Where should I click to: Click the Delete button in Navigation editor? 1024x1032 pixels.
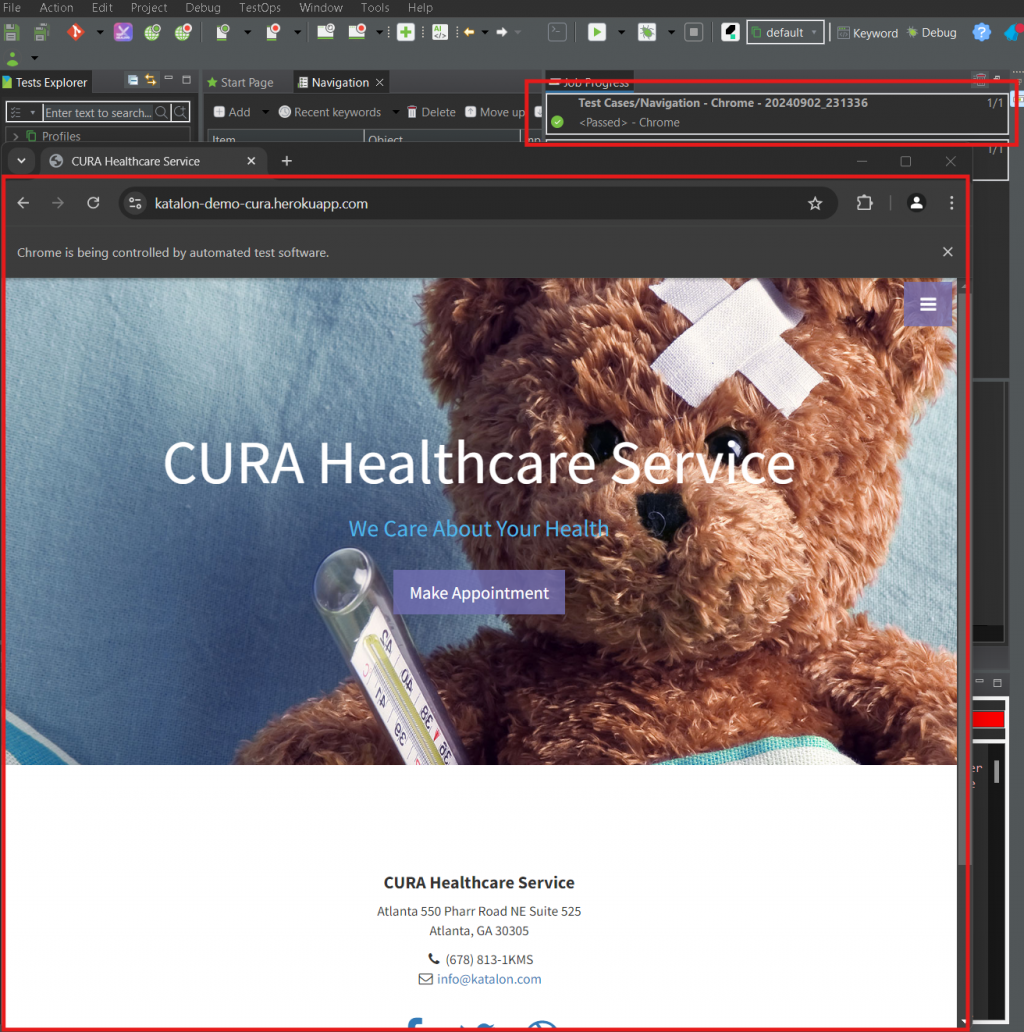click(x=432, y=112)
